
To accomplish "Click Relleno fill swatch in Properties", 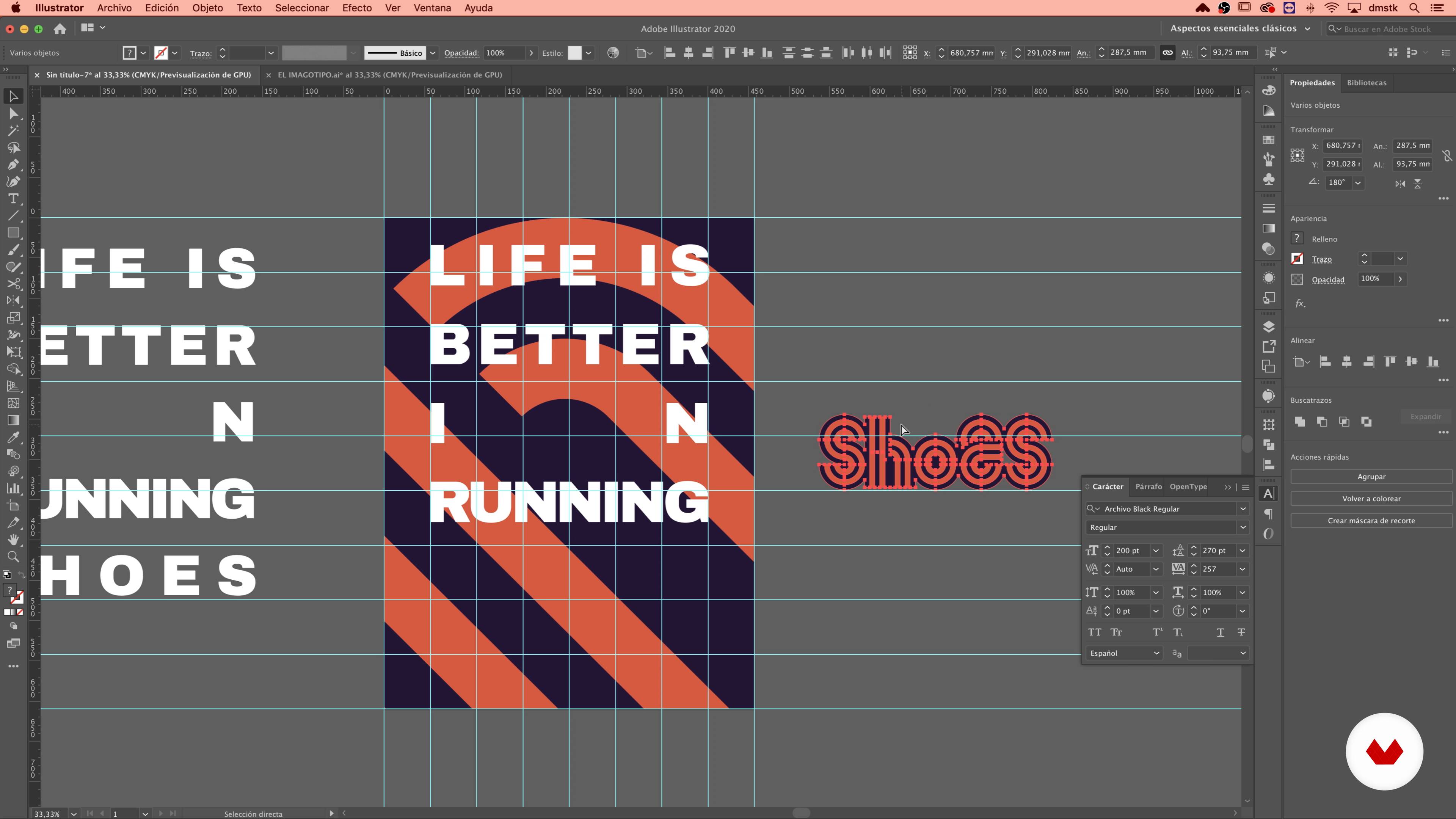I will 1297,238.
